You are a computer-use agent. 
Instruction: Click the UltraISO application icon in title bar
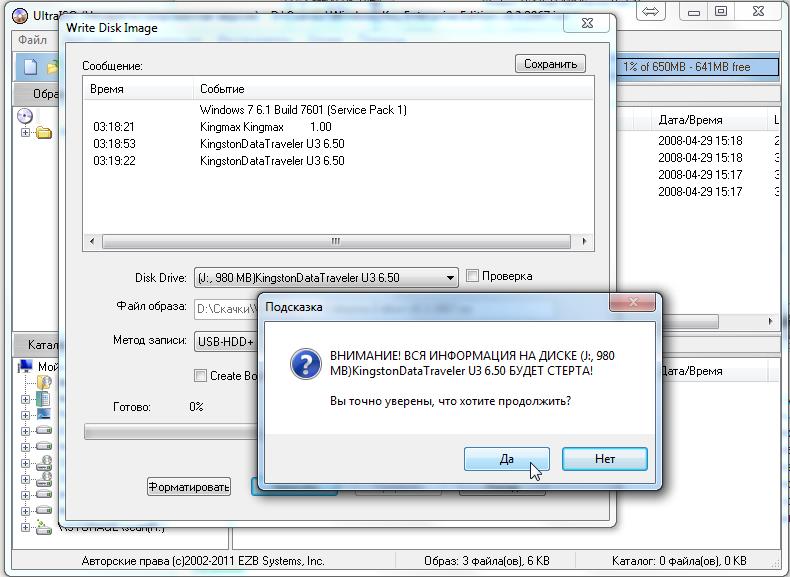pos(19,15)
